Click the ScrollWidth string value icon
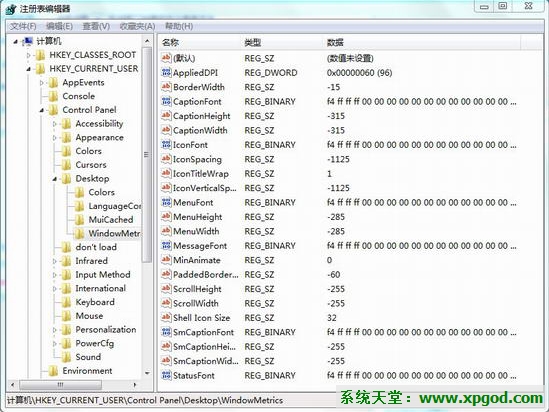Viewport: 549px width, 412px height. [x=166, y=303]
